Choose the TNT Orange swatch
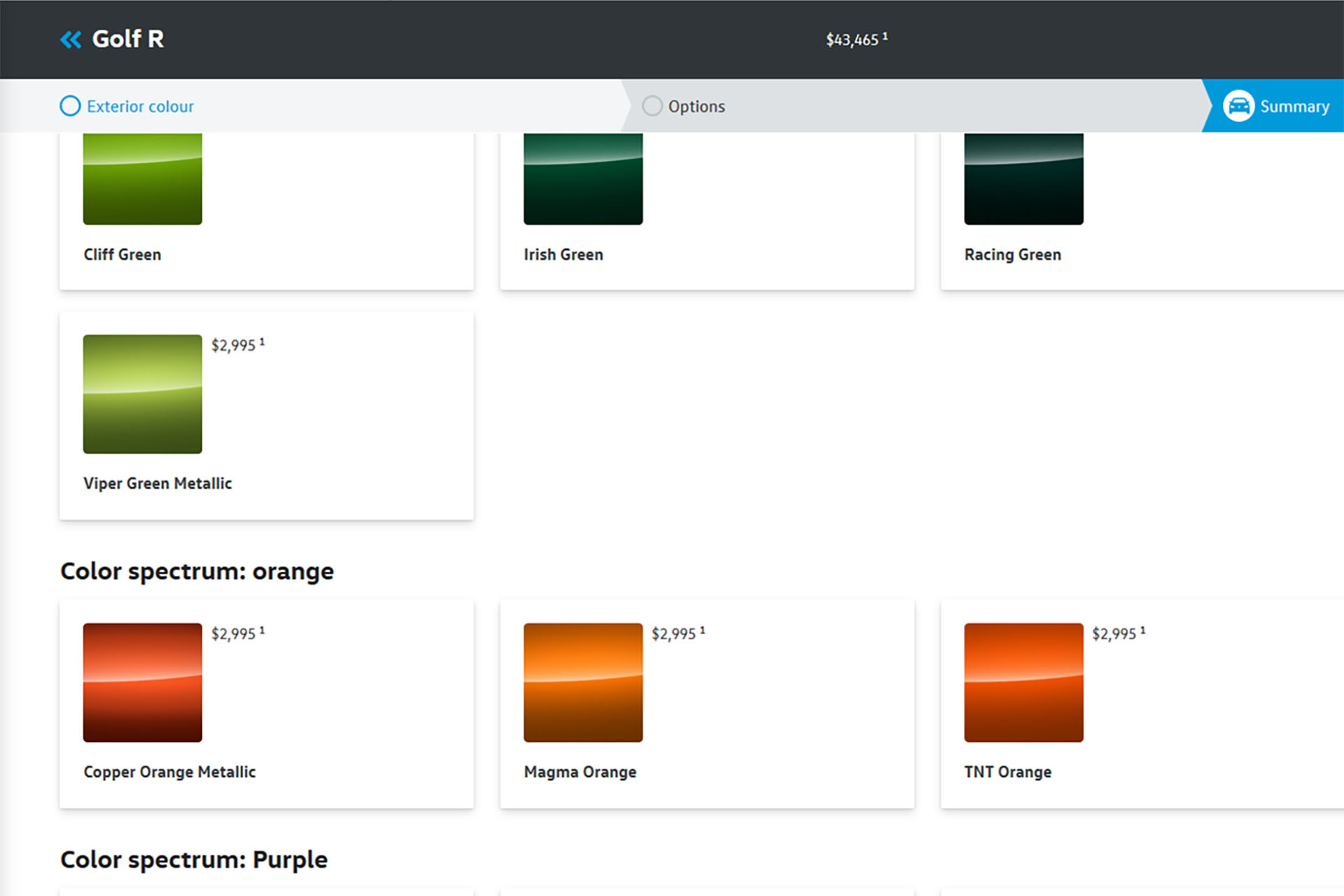The width and height of the screenshot is (1344, 896). tap(1023, 682)
